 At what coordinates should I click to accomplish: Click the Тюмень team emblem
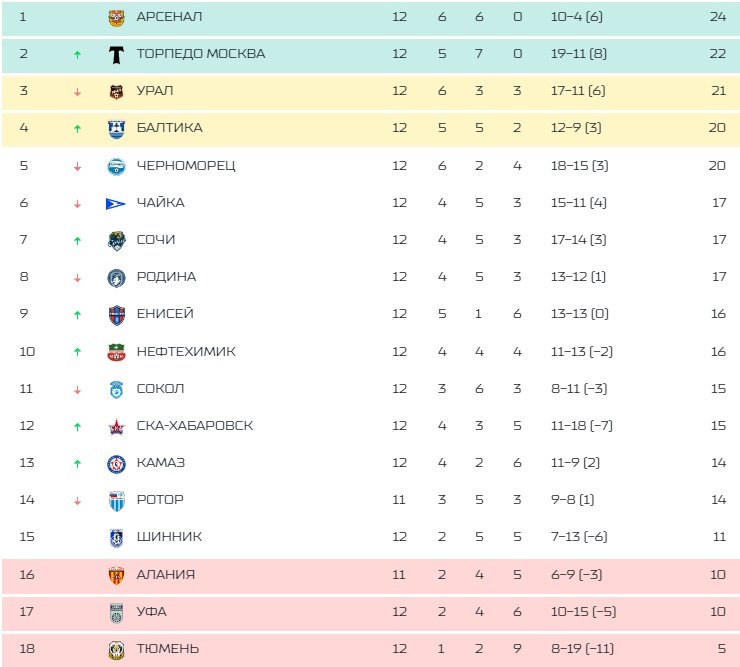click(116, 649)
